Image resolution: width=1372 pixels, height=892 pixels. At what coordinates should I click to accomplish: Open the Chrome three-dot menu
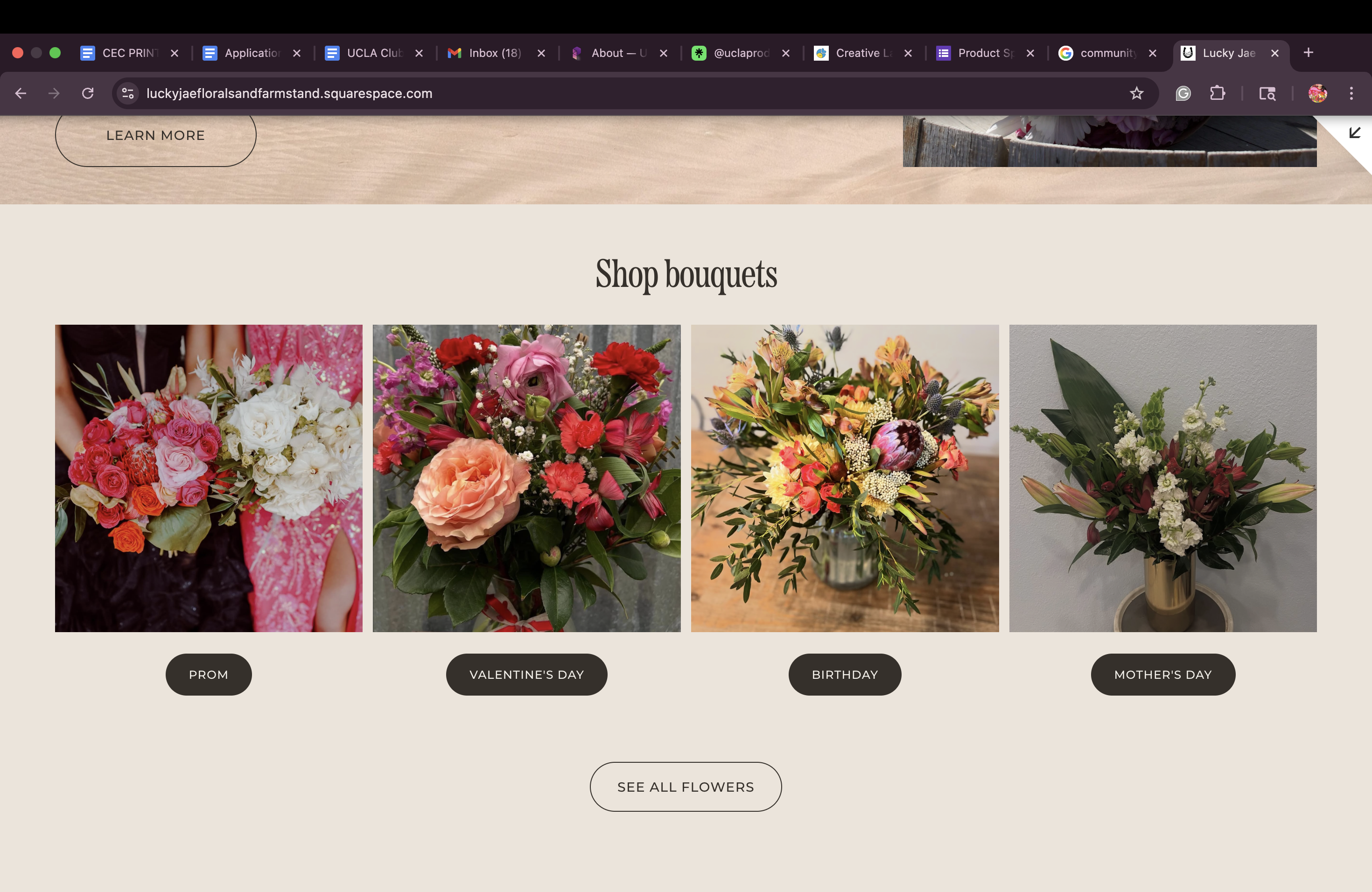1351,93
